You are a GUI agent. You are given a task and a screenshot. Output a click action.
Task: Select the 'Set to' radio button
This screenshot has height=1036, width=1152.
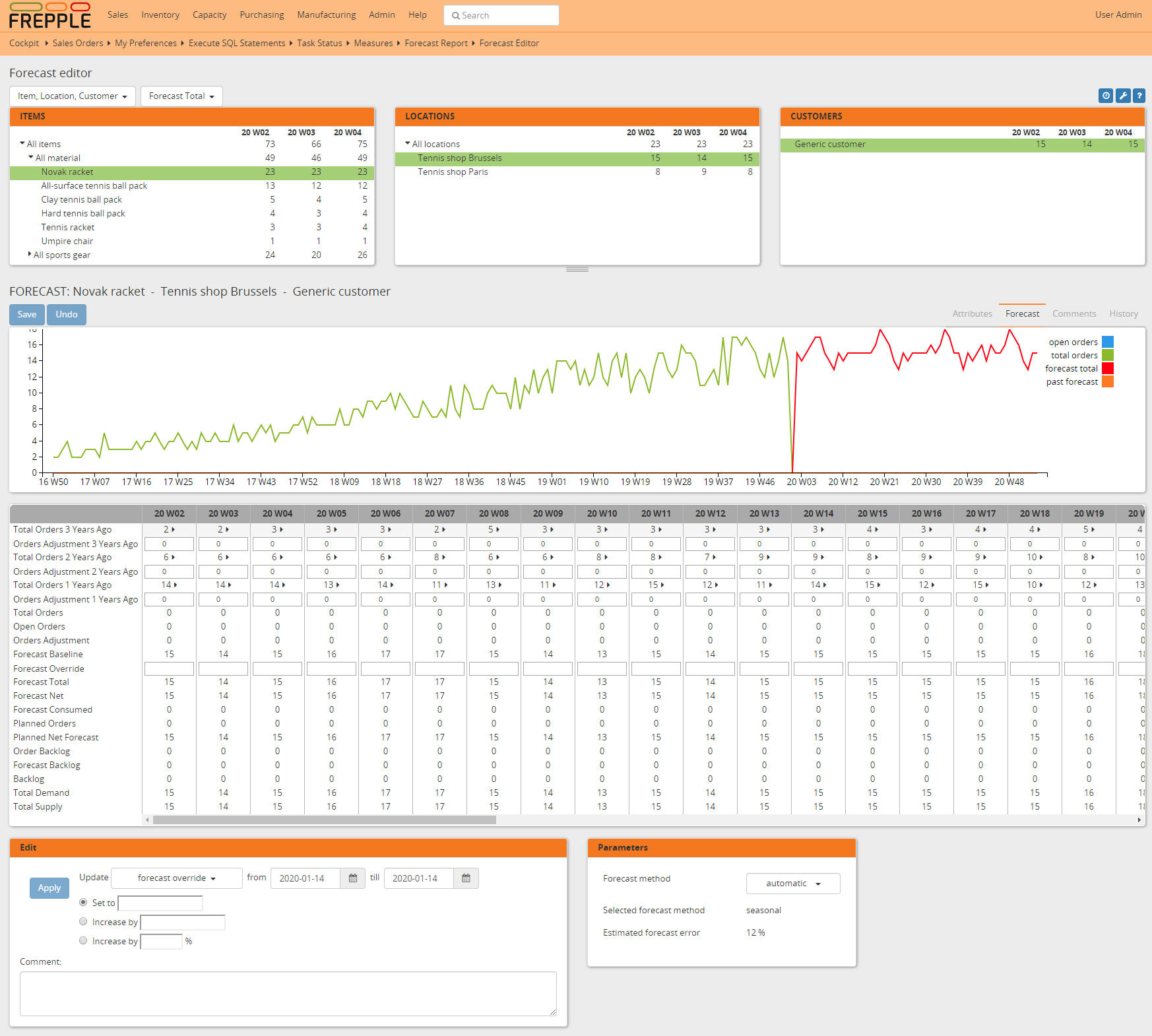point(83,902)
